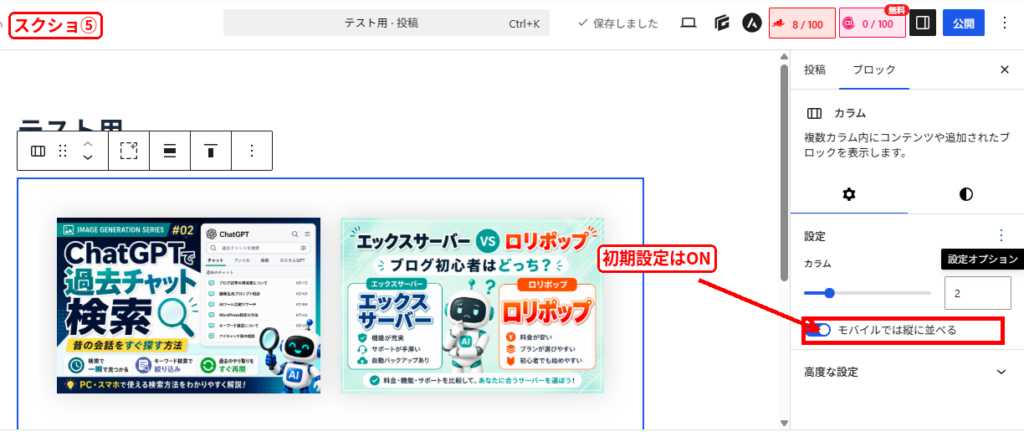1024x432 pixels.
Task: Select the ブロック tab
Action: tap(874, 70)
